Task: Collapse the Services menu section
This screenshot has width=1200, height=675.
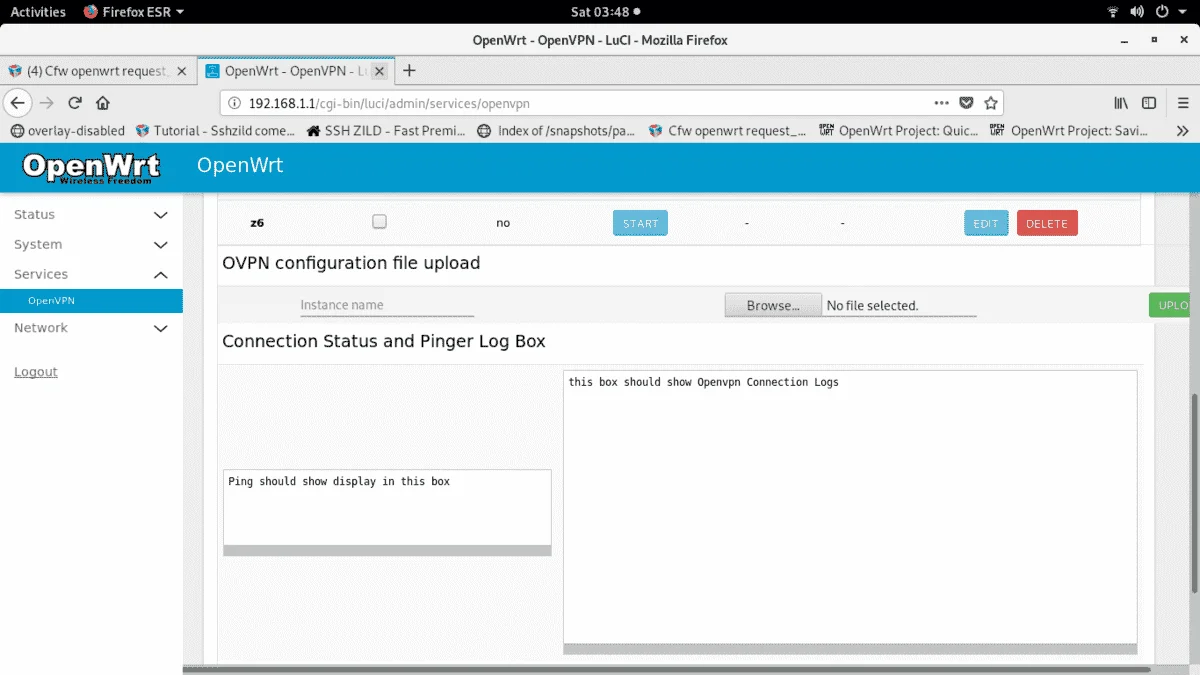Action: coord(91,275)
